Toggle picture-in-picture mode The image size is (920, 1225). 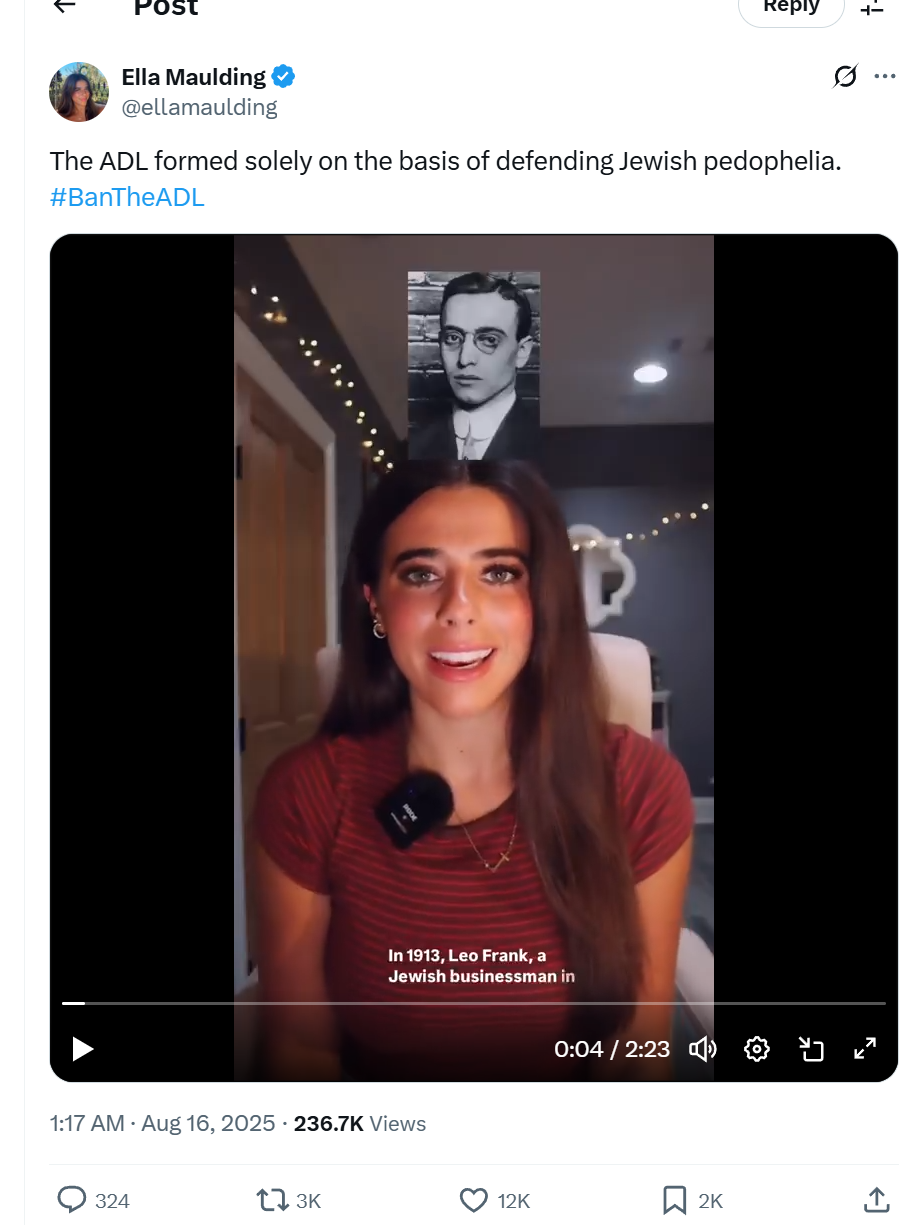click(811, 1048)
